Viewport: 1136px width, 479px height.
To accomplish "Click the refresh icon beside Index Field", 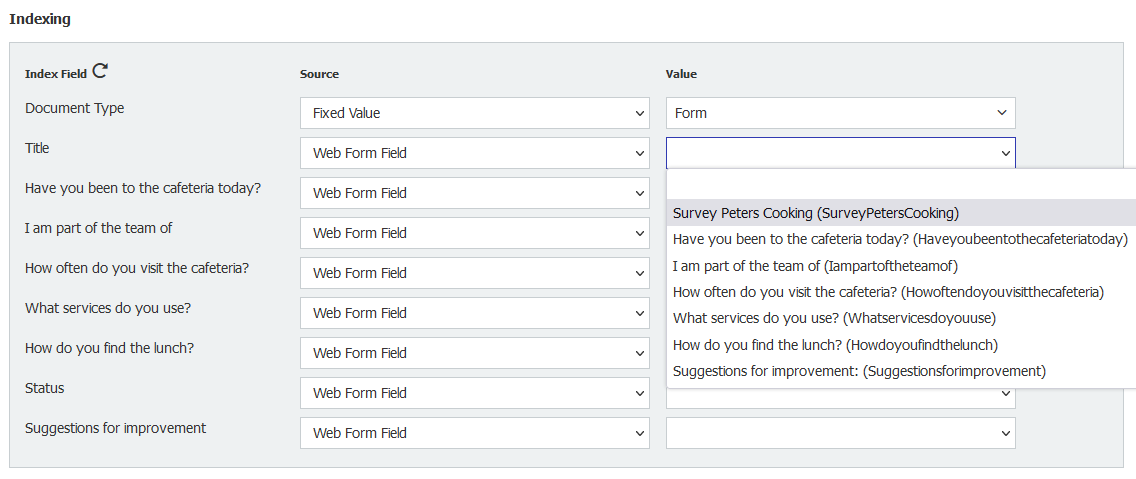I will pyautogui.click(x=100, y=71).
